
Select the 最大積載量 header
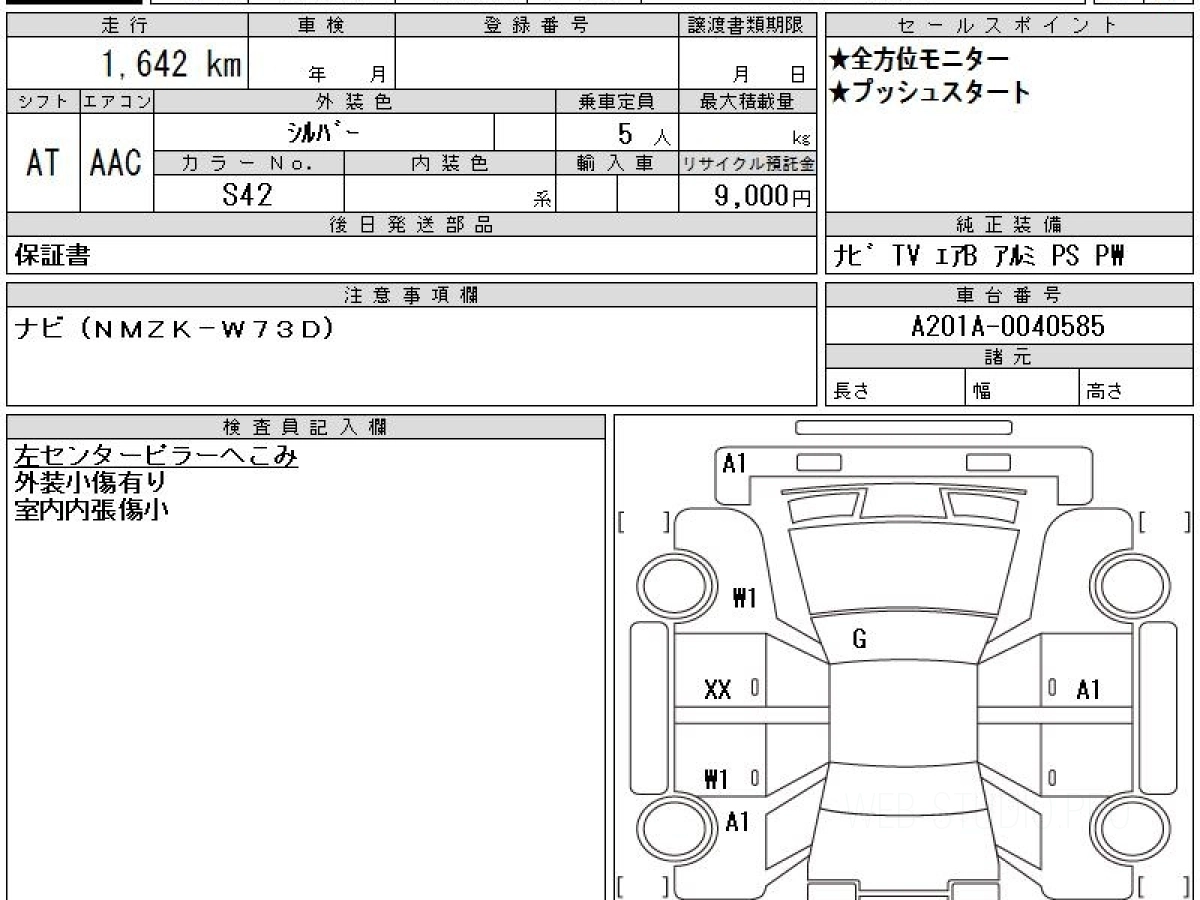[x=747, y=101]
